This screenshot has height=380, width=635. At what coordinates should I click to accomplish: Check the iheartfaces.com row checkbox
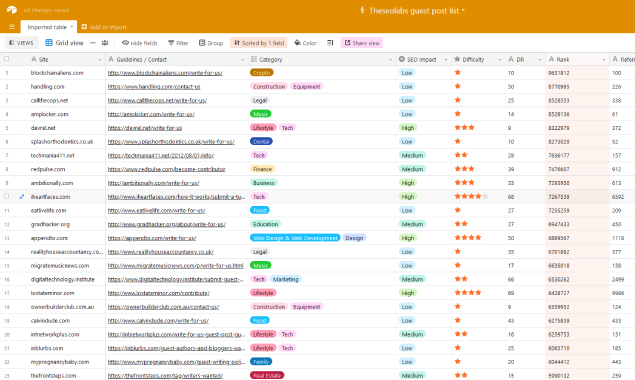coord(6,196)
